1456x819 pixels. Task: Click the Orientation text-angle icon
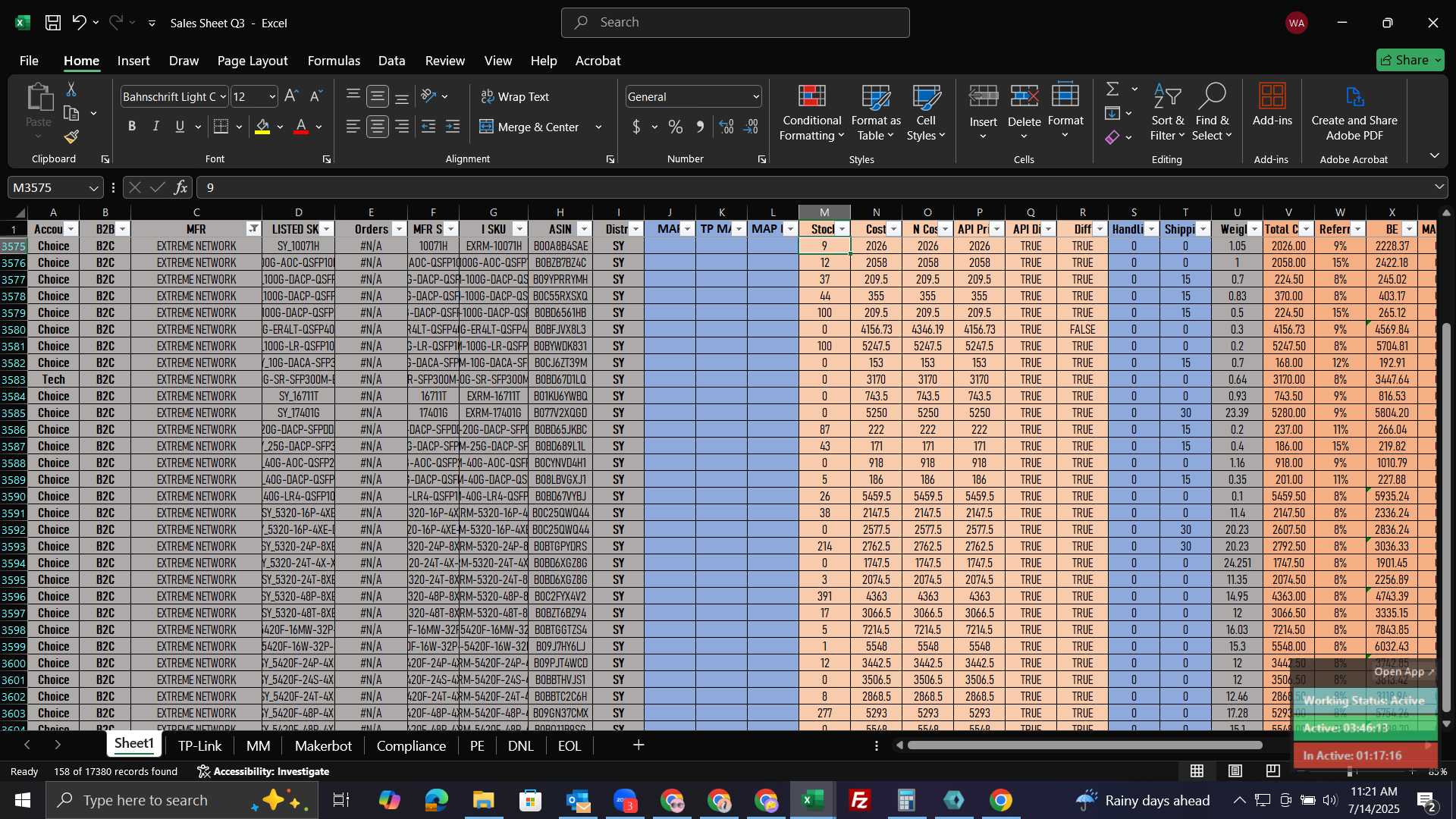tap(429, 96)
